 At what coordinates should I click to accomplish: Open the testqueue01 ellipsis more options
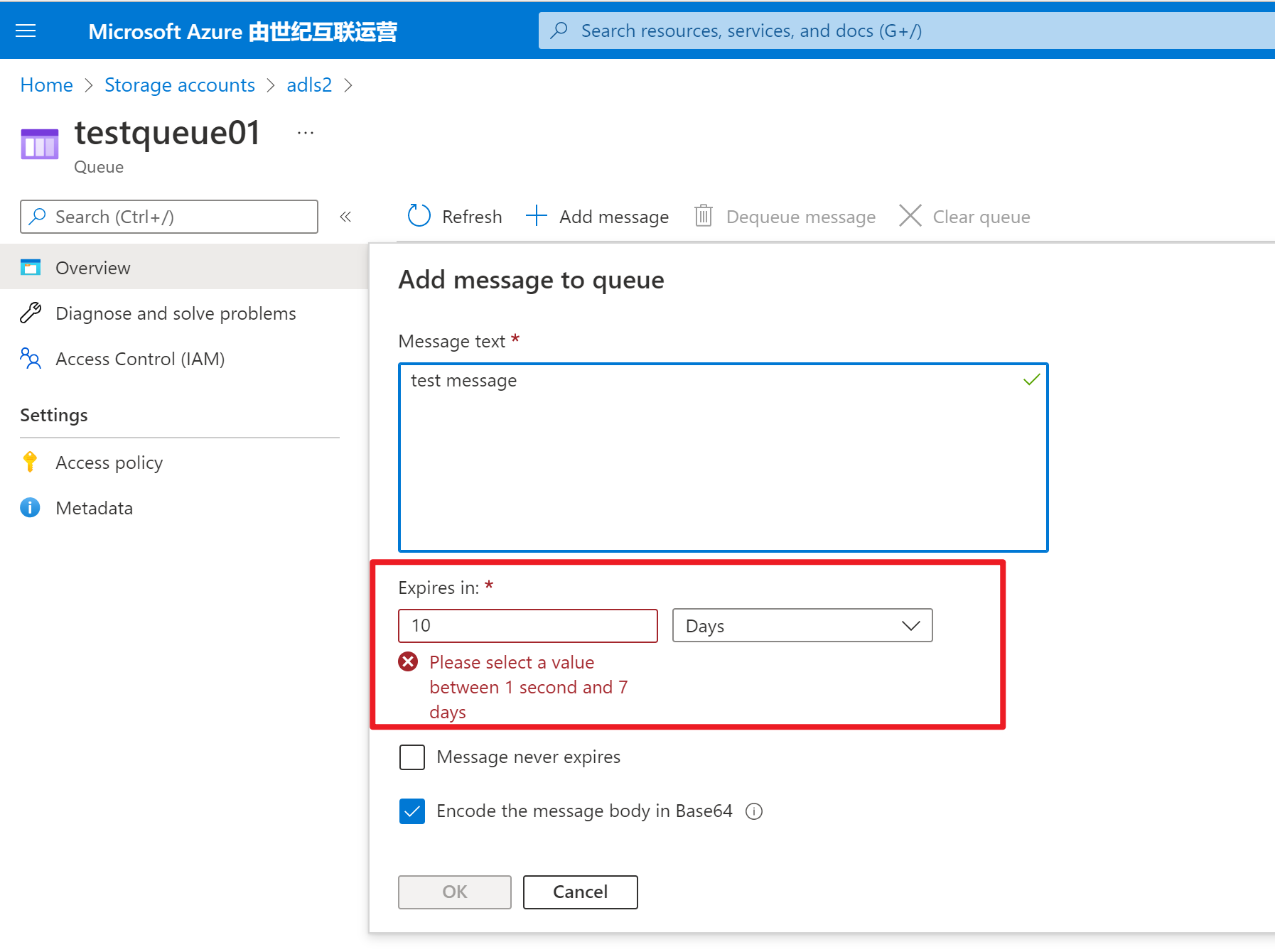coord(306,133)
